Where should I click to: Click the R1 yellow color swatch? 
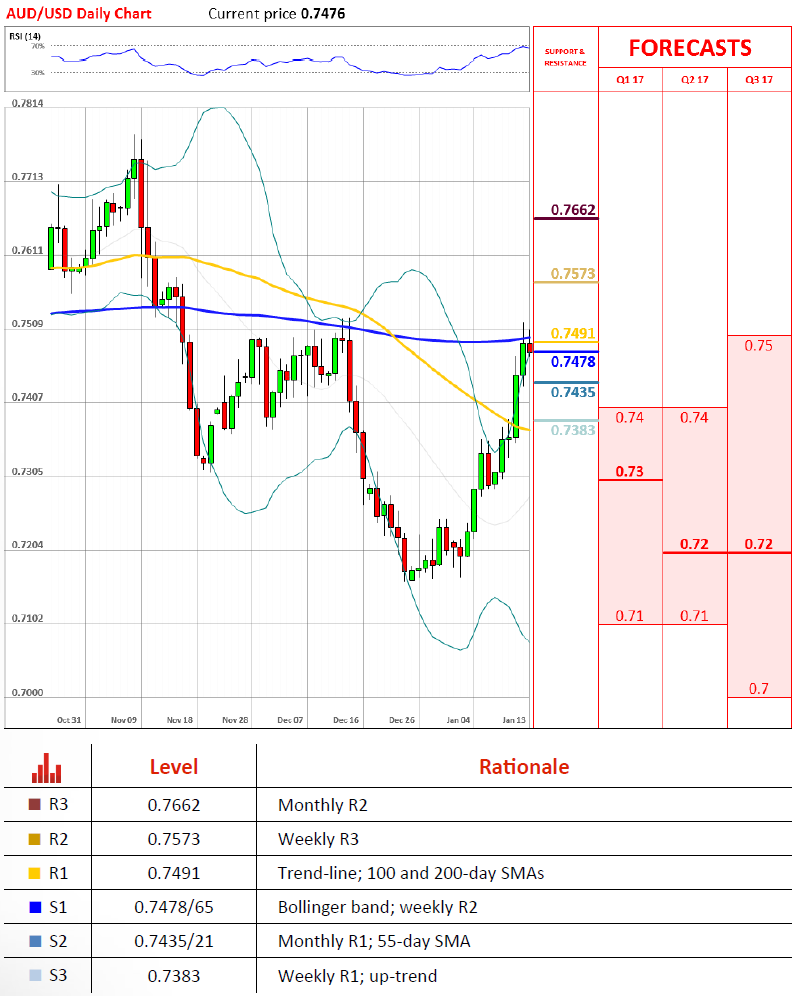point(35,873)
